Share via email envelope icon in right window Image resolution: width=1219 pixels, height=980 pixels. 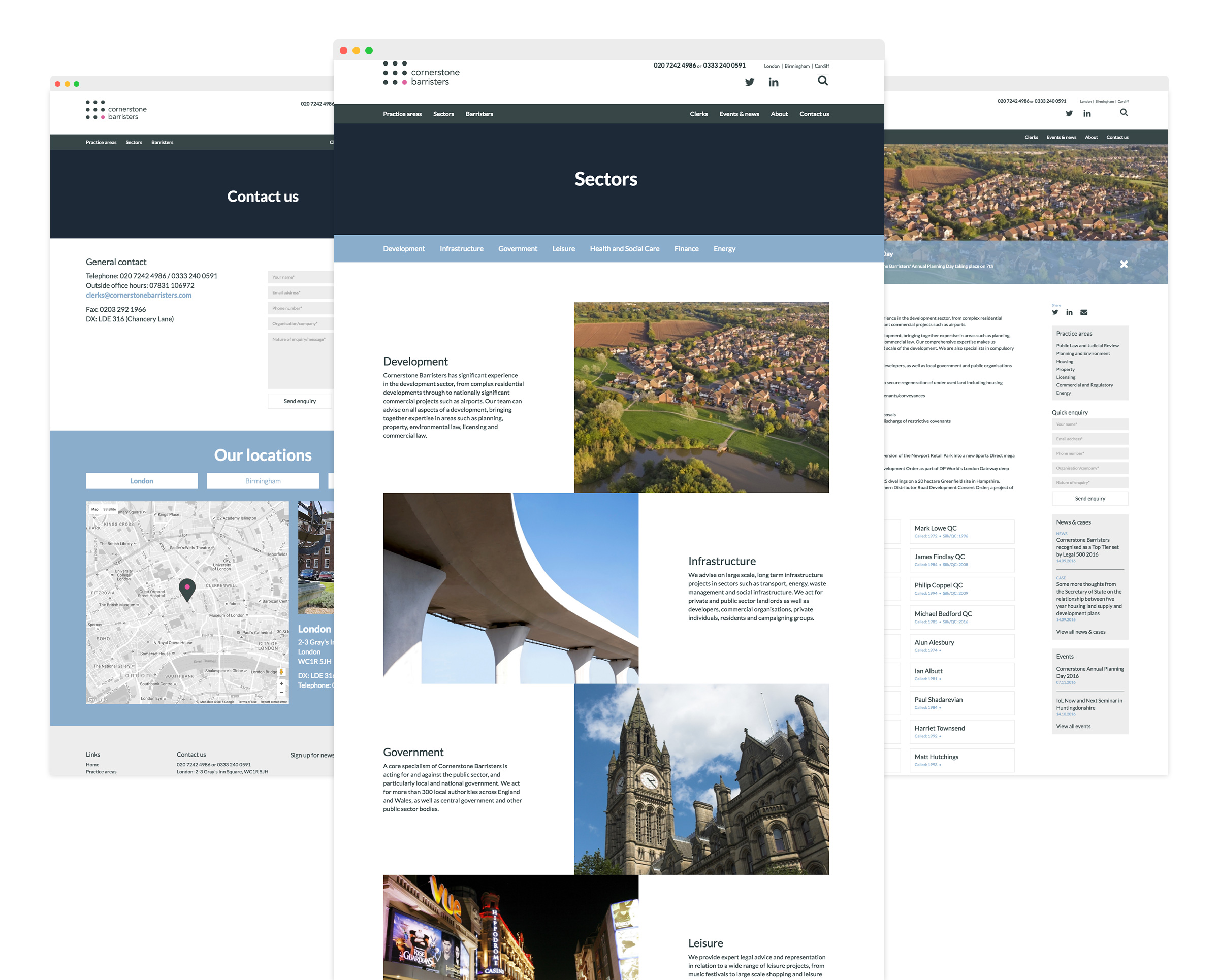pyautogui.click(x=1084, y=312)
